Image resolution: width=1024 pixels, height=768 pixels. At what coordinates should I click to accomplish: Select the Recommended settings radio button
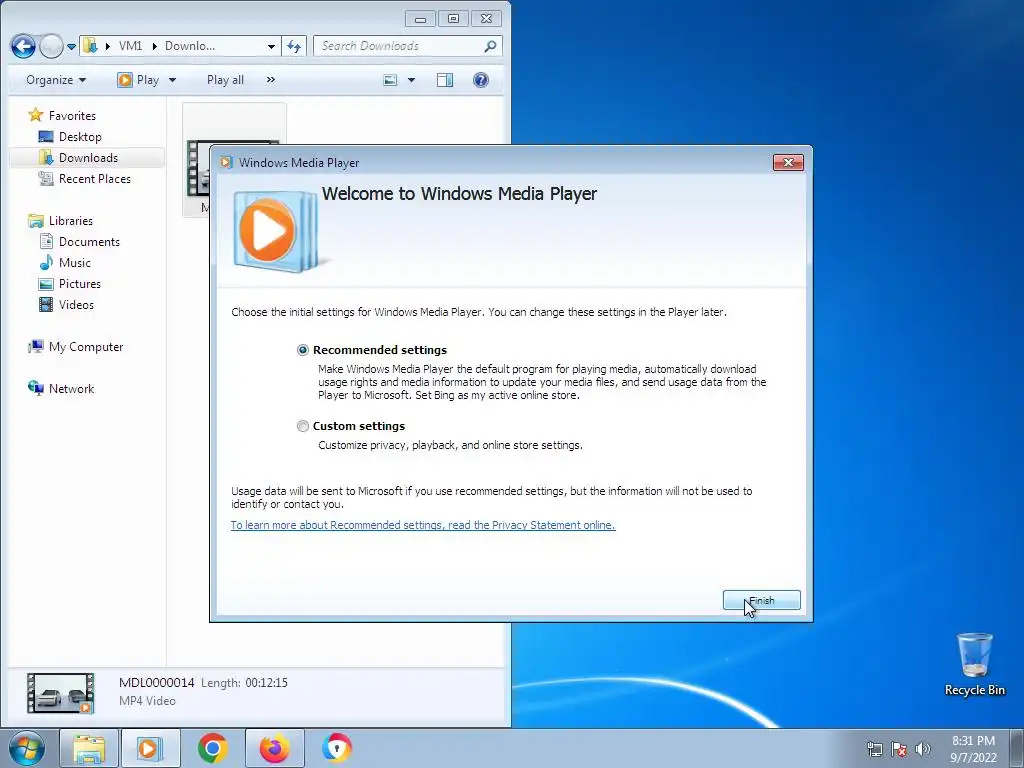click(302, 350)
